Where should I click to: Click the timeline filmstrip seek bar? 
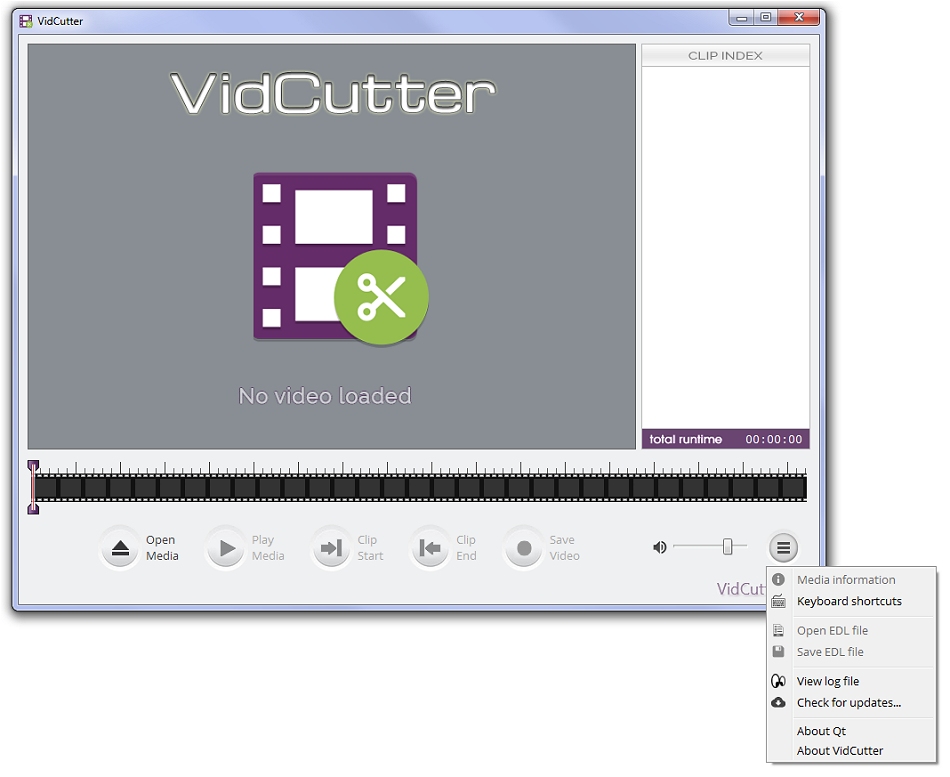[x=420, y=488]
